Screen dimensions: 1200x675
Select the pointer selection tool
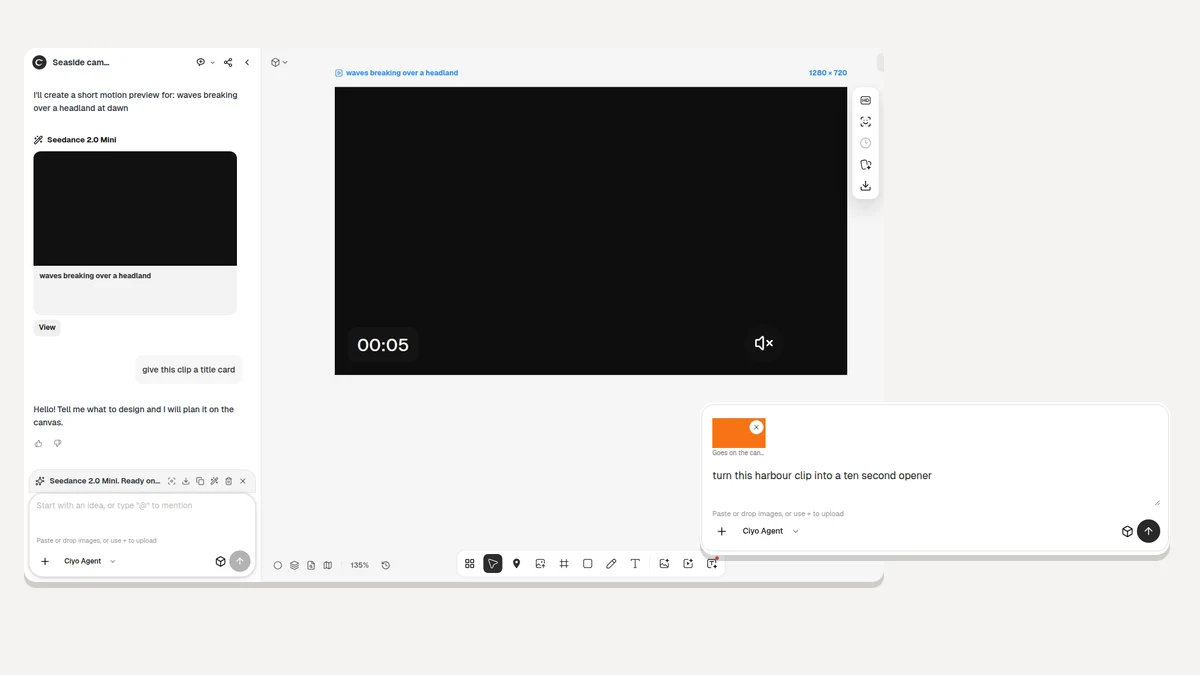point(493,564)
